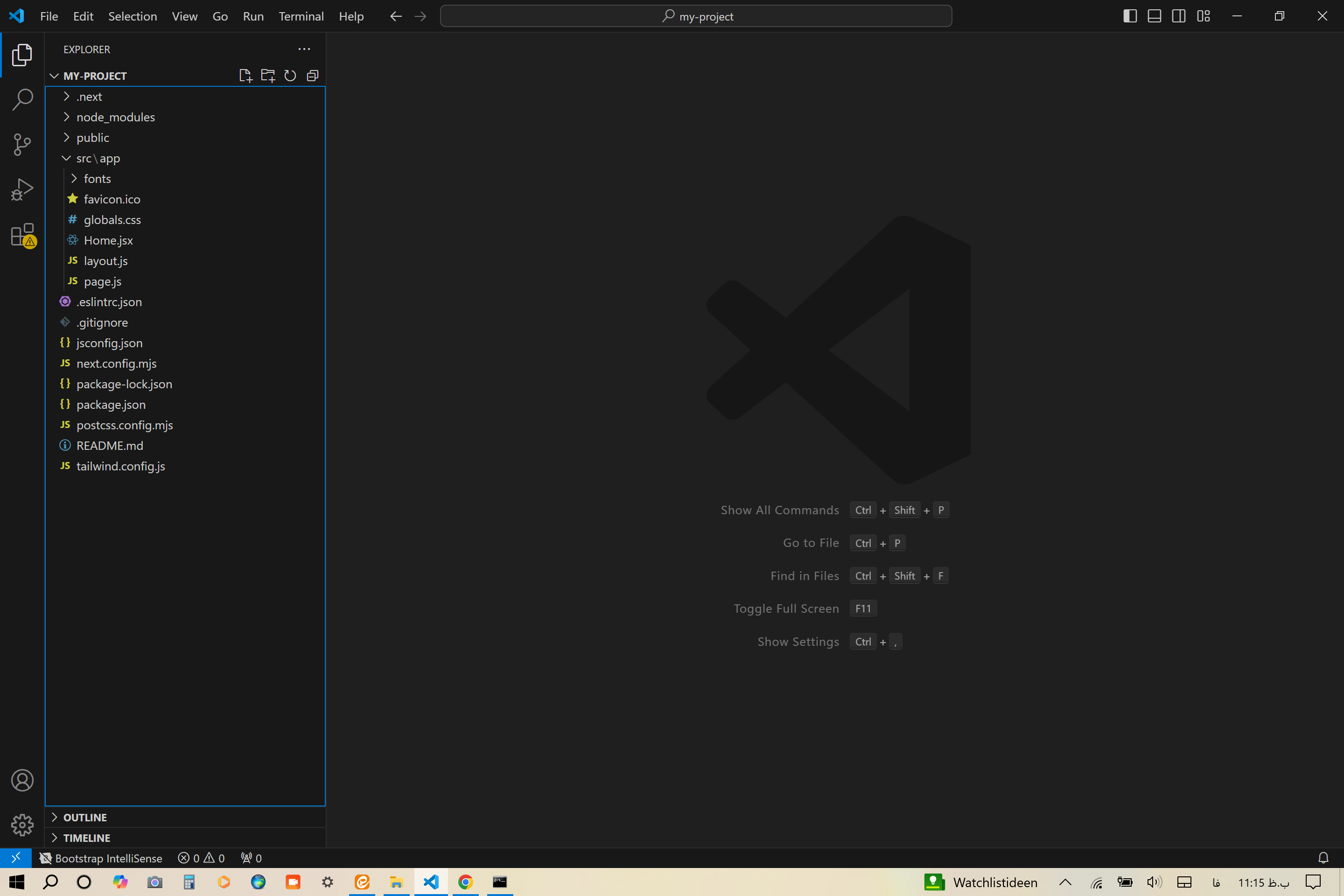Open the Manage gear icon
The width and height of the screenshot is (1344, 896).
click(x=22, y=825)
